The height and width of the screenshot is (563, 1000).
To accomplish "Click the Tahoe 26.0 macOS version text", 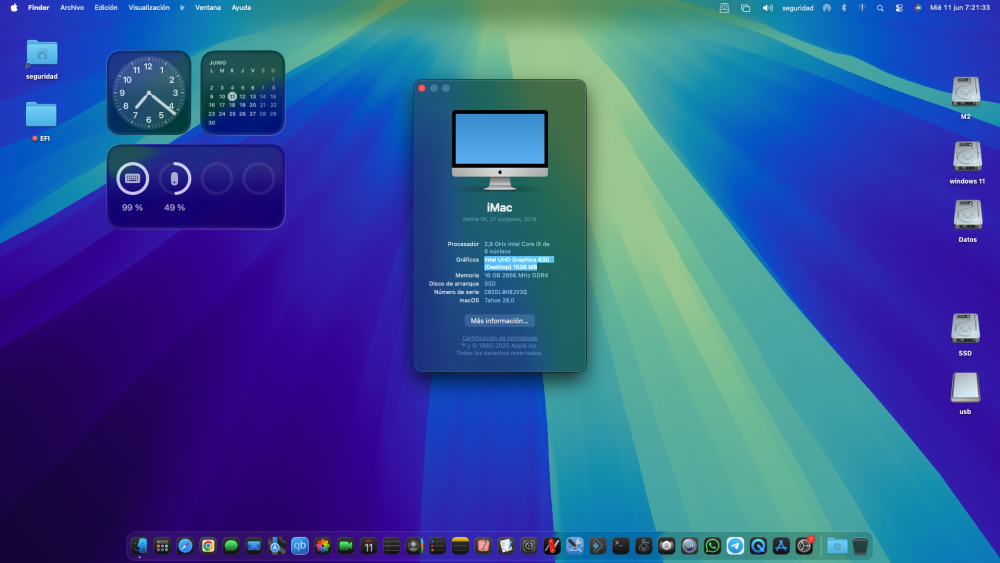I will pos(499,300).
